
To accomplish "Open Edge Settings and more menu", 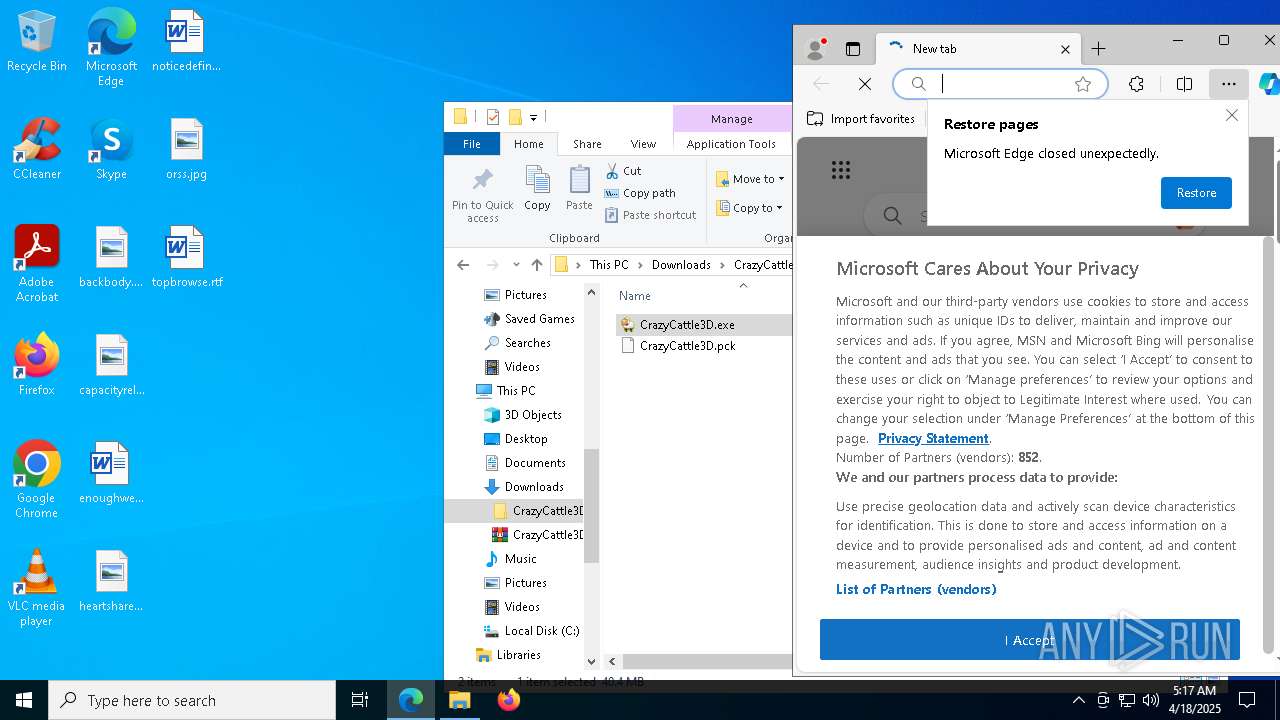I will click(x=1229, y=84).
